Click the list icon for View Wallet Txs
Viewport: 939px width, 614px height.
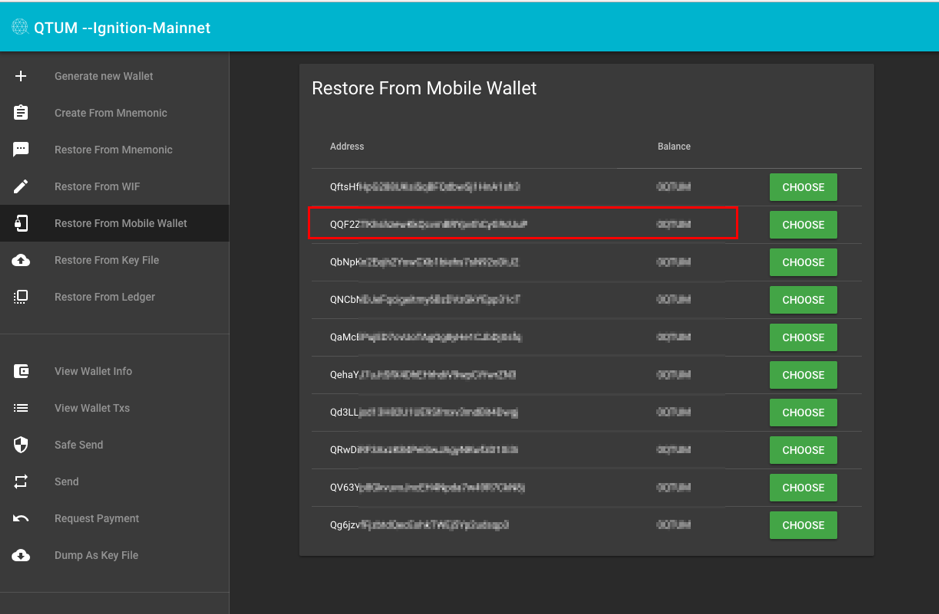[21, 408]
